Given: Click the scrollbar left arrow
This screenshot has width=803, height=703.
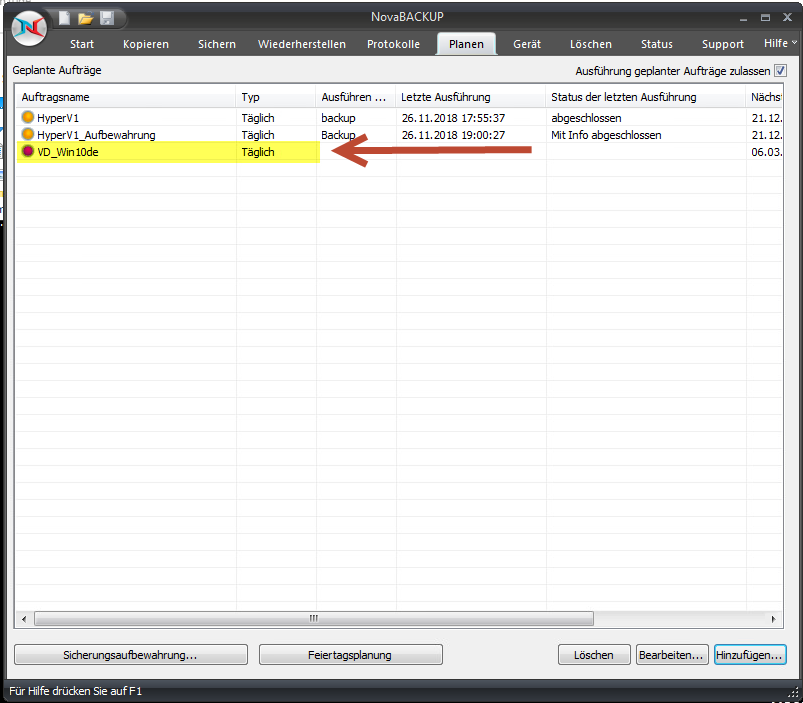Looking at the screenshot, I should [x=24, y=619].
